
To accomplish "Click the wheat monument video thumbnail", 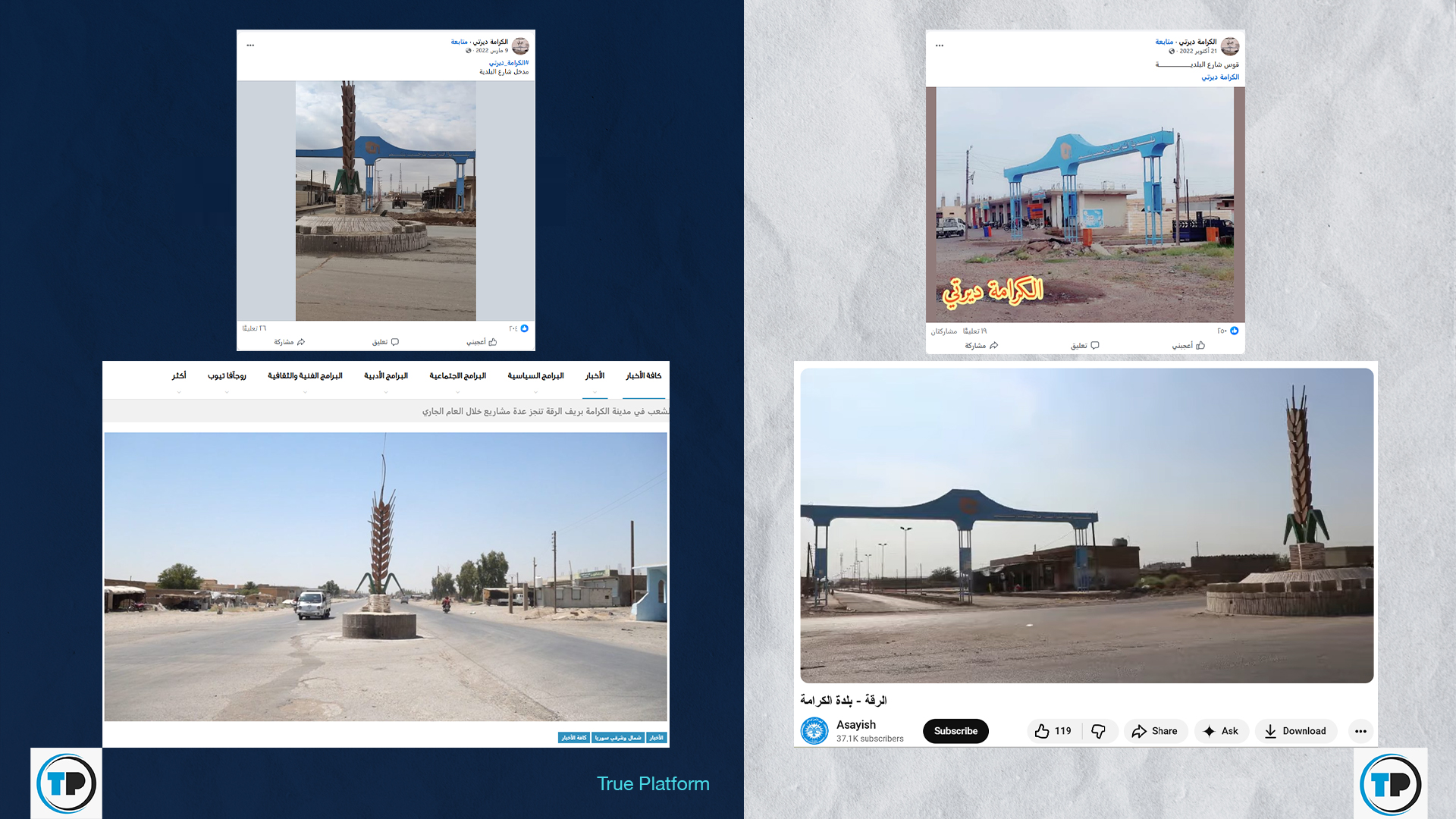I will click(x=1087, y=526).
